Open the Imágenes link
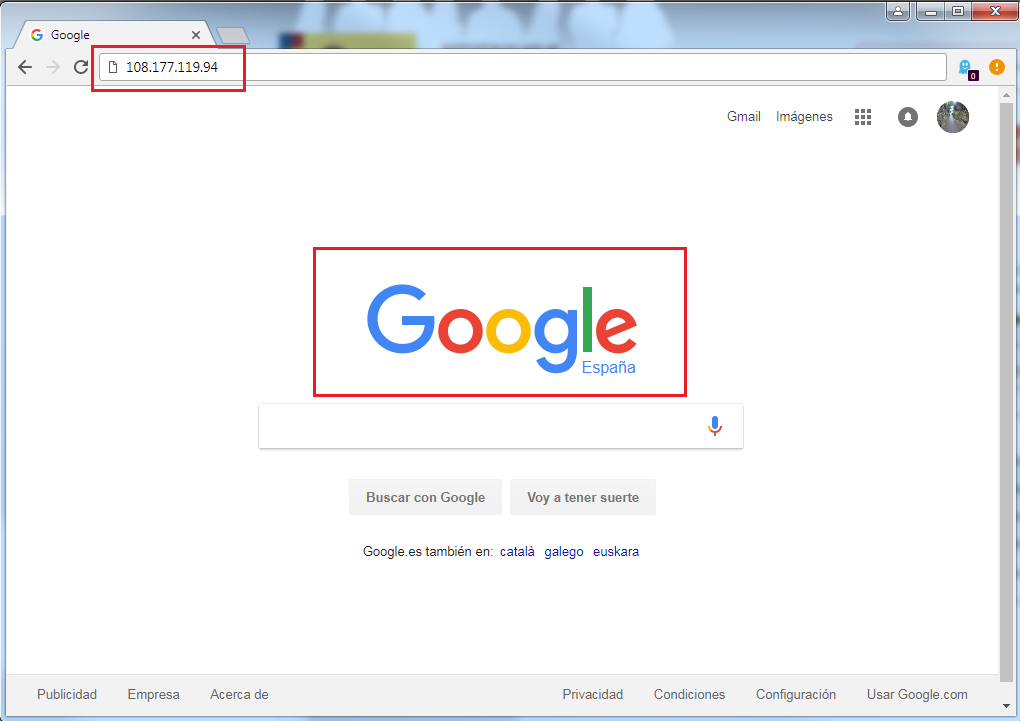The width and height of the screenshot is (1020, 721). [804, 116]
